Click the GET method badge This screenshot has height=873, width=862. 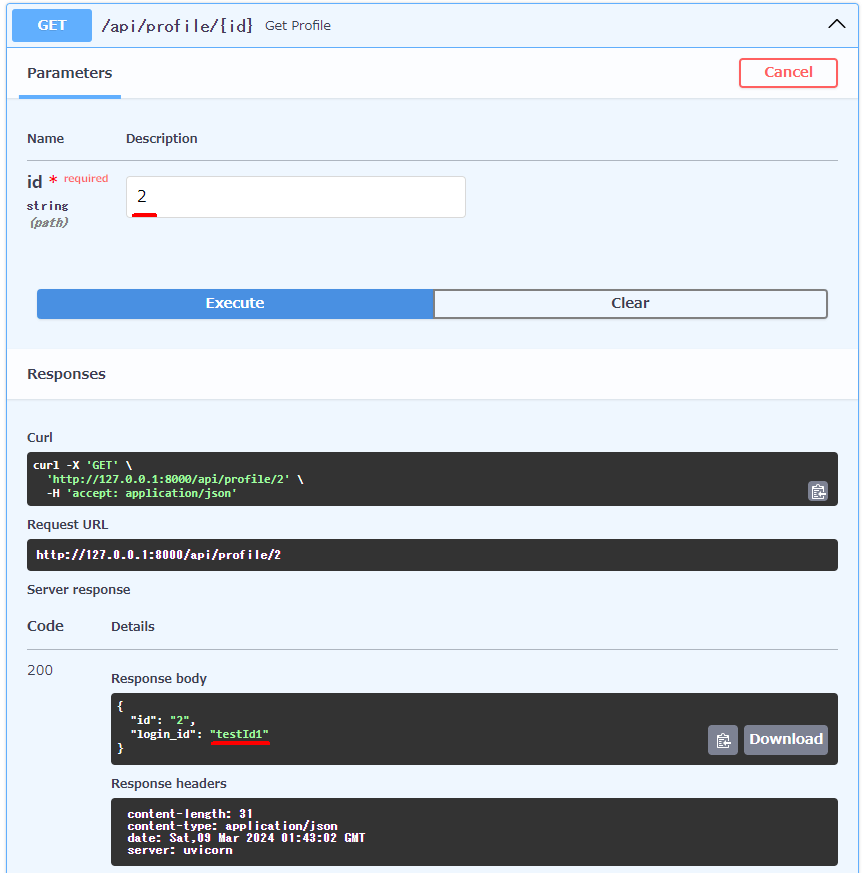tap(52, 26)
